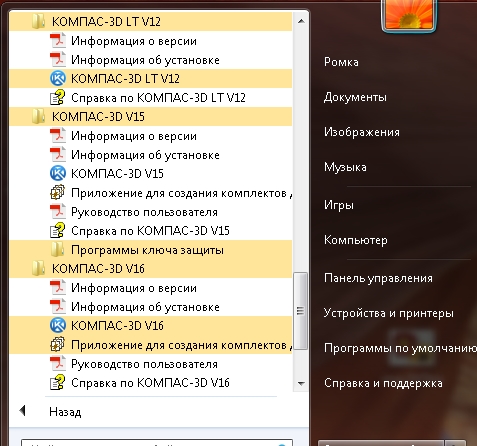Open Компьютер
Screen dimensions: 477x446
pos(356,240)
